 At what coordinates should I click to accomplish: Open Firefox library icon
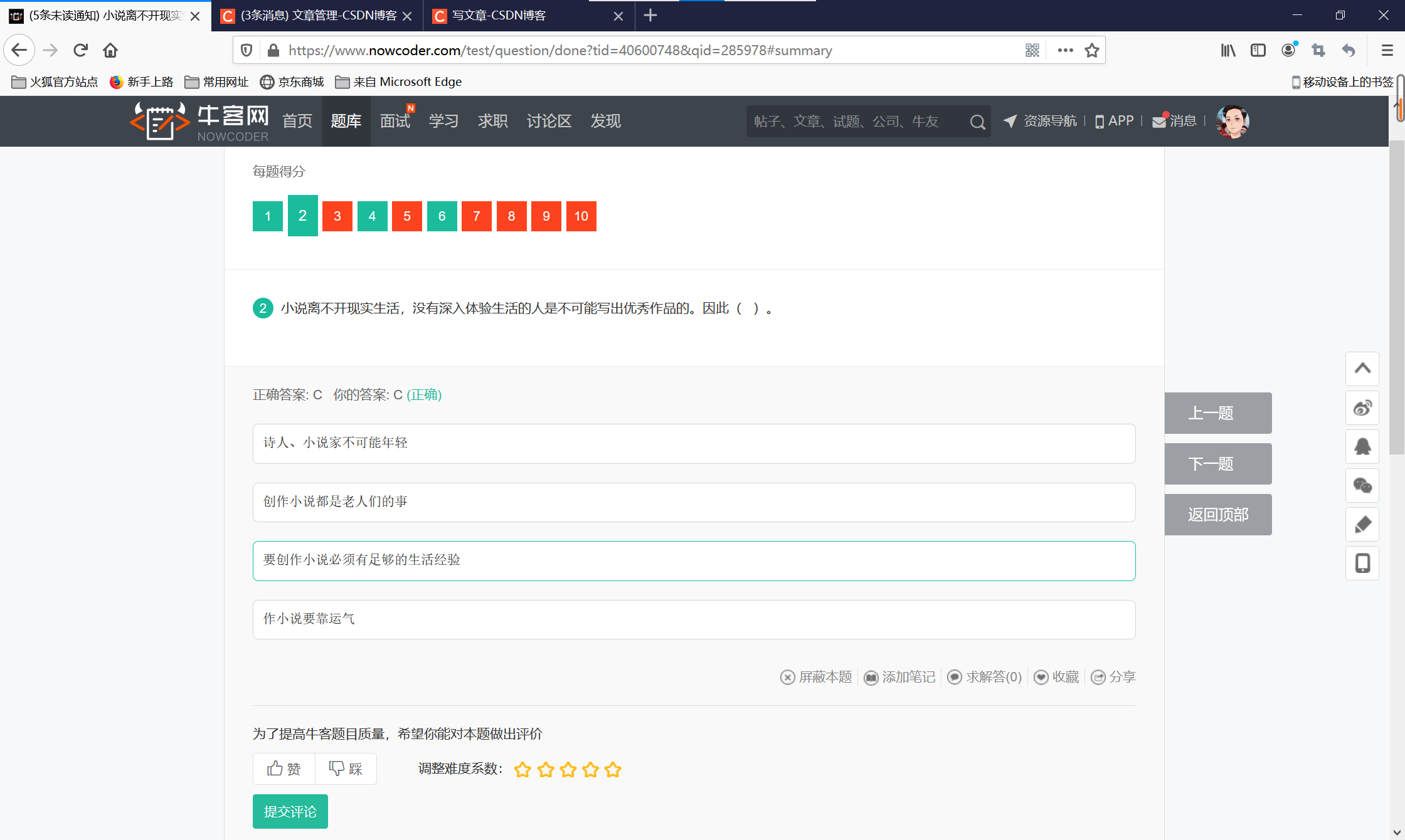point(1228,50)
